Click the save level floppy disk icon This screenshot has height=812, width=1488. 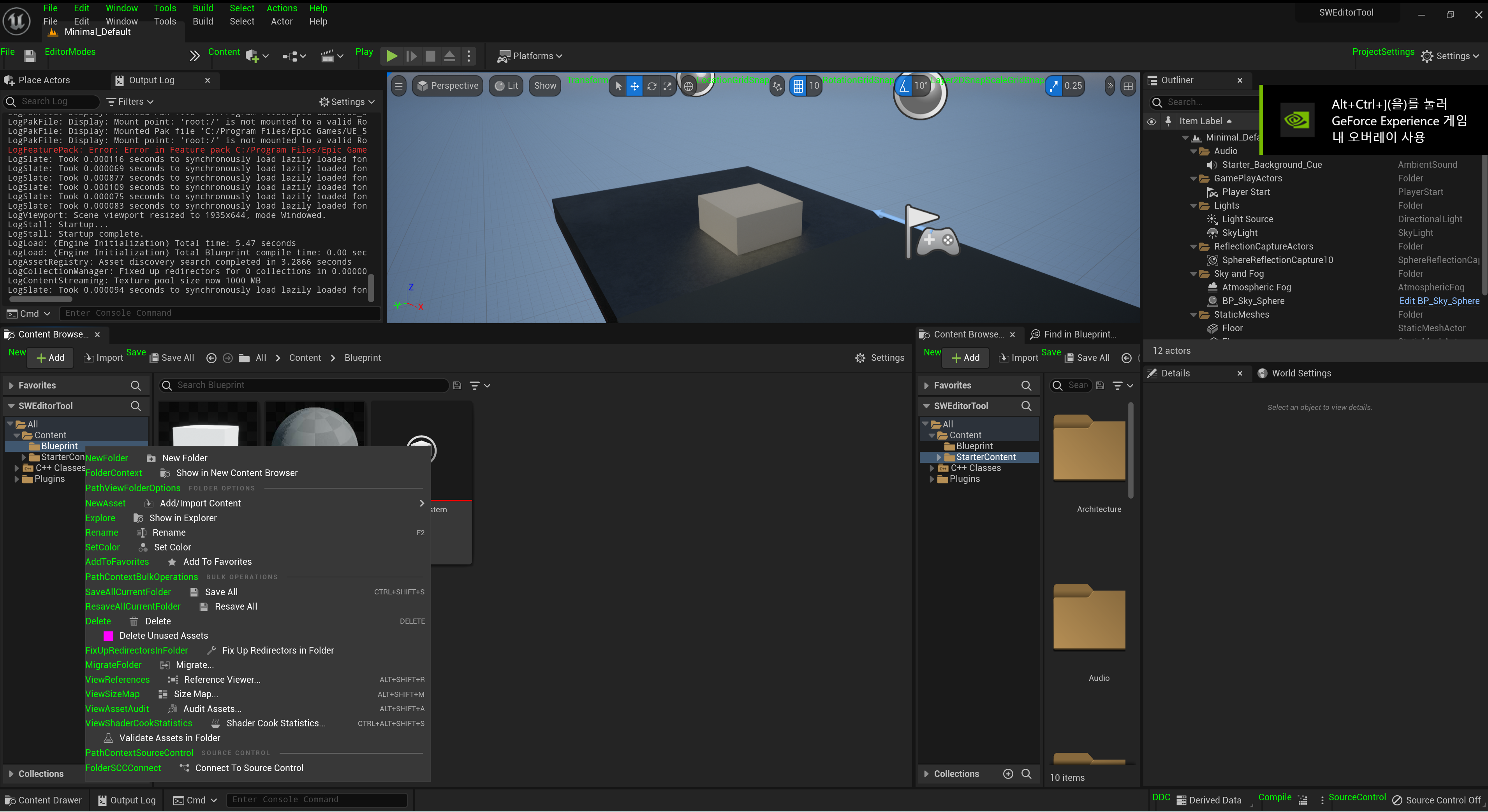pyautogui.click(x=30, y=56)
